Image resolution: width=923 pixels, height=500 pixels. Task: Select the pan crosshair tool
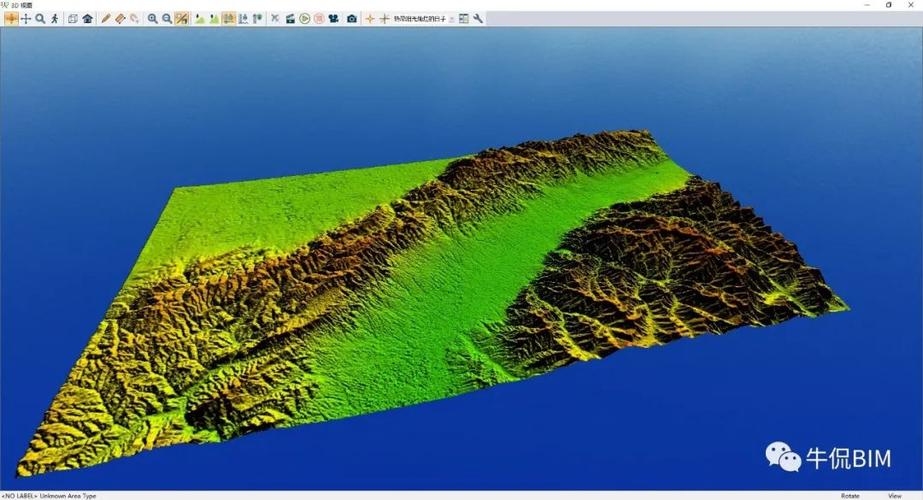(26, 19)
